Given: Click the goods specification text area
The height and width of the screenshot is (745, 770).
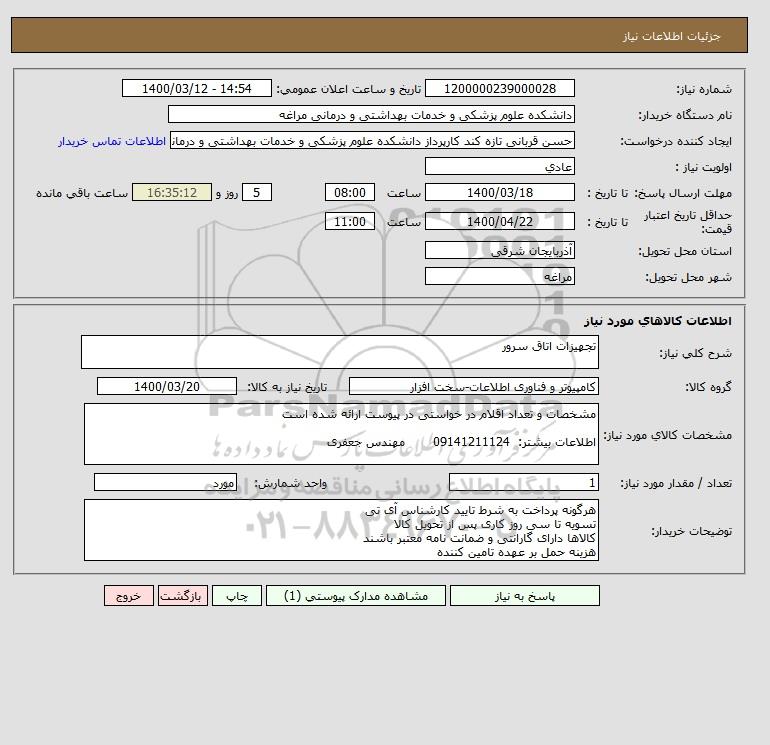Looking at the screenshot, I should pos(341,434).
